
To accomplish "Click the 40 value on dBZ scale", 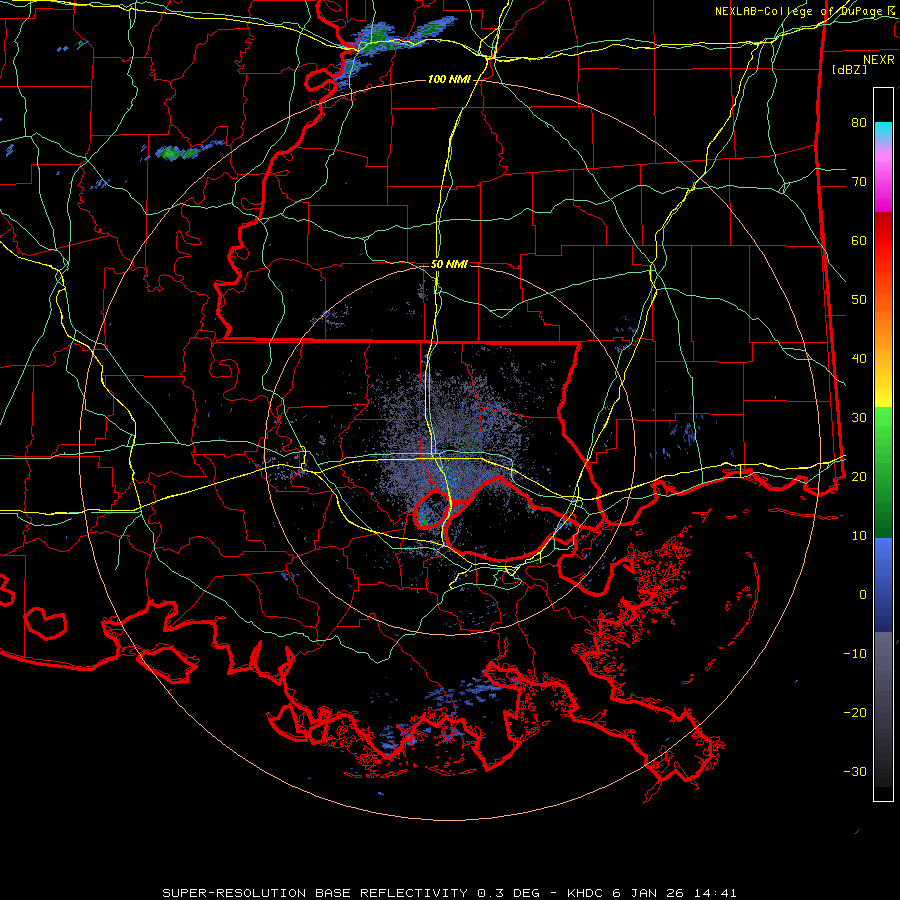I will coord(859,358).
